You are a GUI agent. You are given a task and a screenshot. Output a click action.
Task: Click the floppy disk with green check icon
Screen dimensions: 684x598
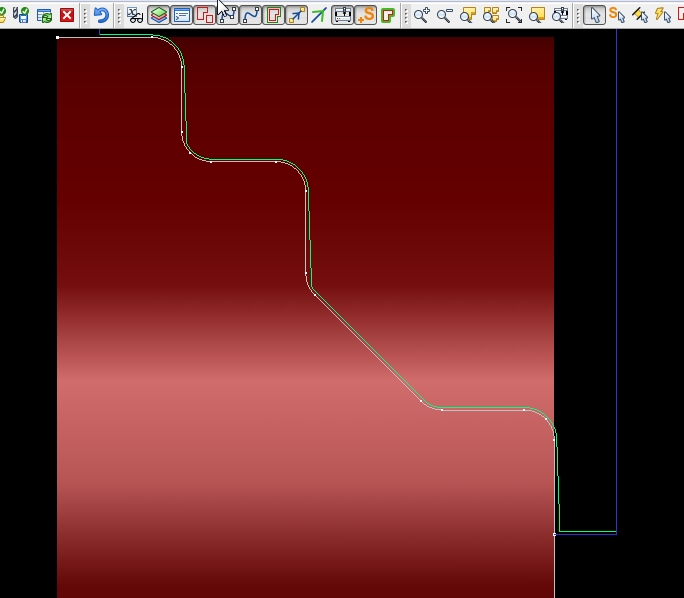tap(21, 15)
